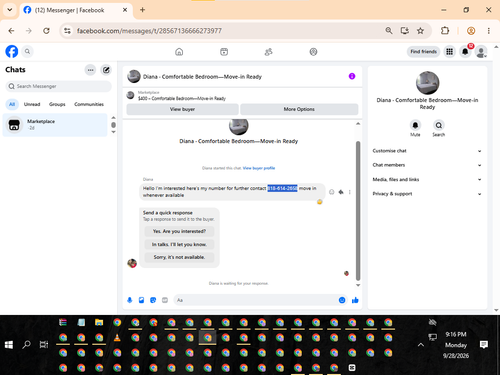Expand Customise chat section

point(427,151)
